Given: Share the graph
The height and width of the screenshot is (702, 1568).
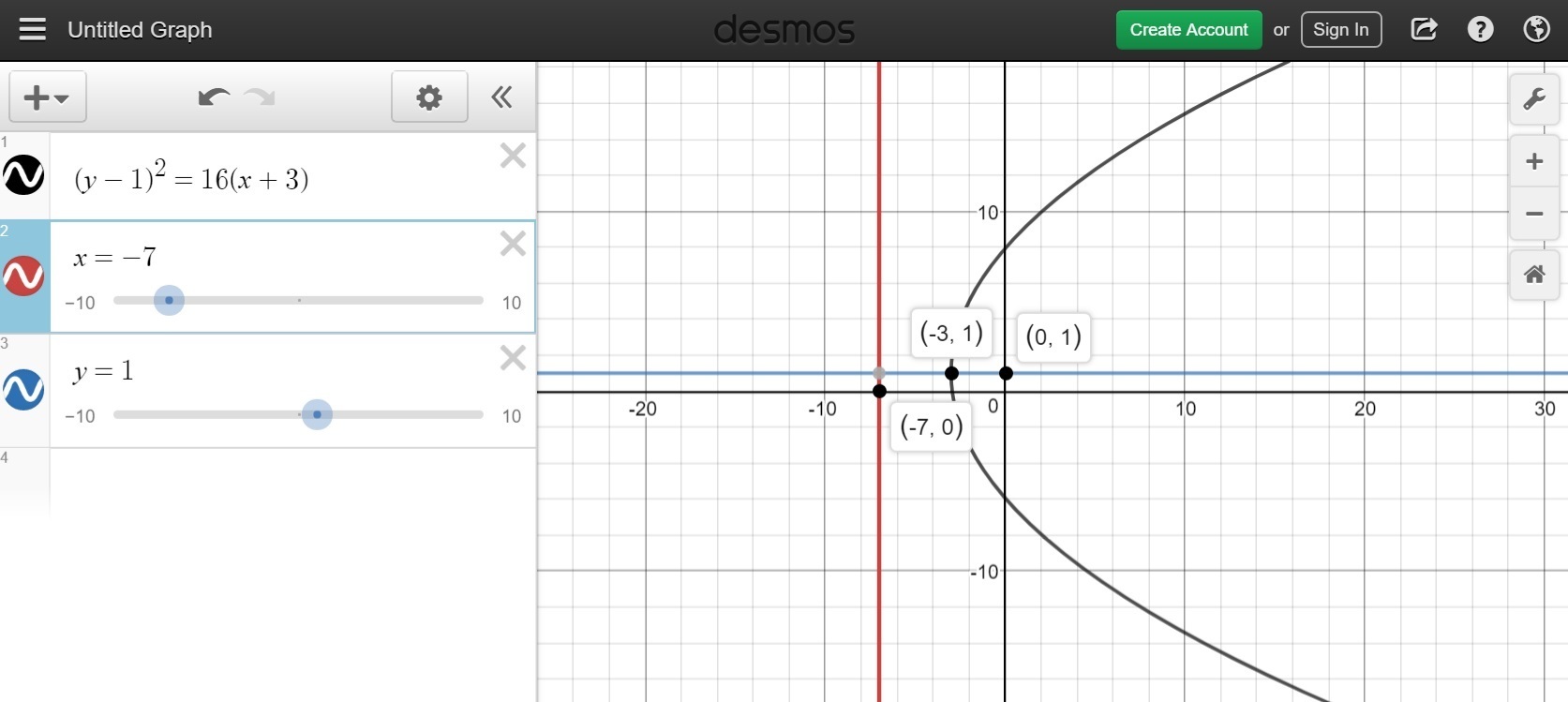Looking at the screenshot, I should [x=1424, y=30].
